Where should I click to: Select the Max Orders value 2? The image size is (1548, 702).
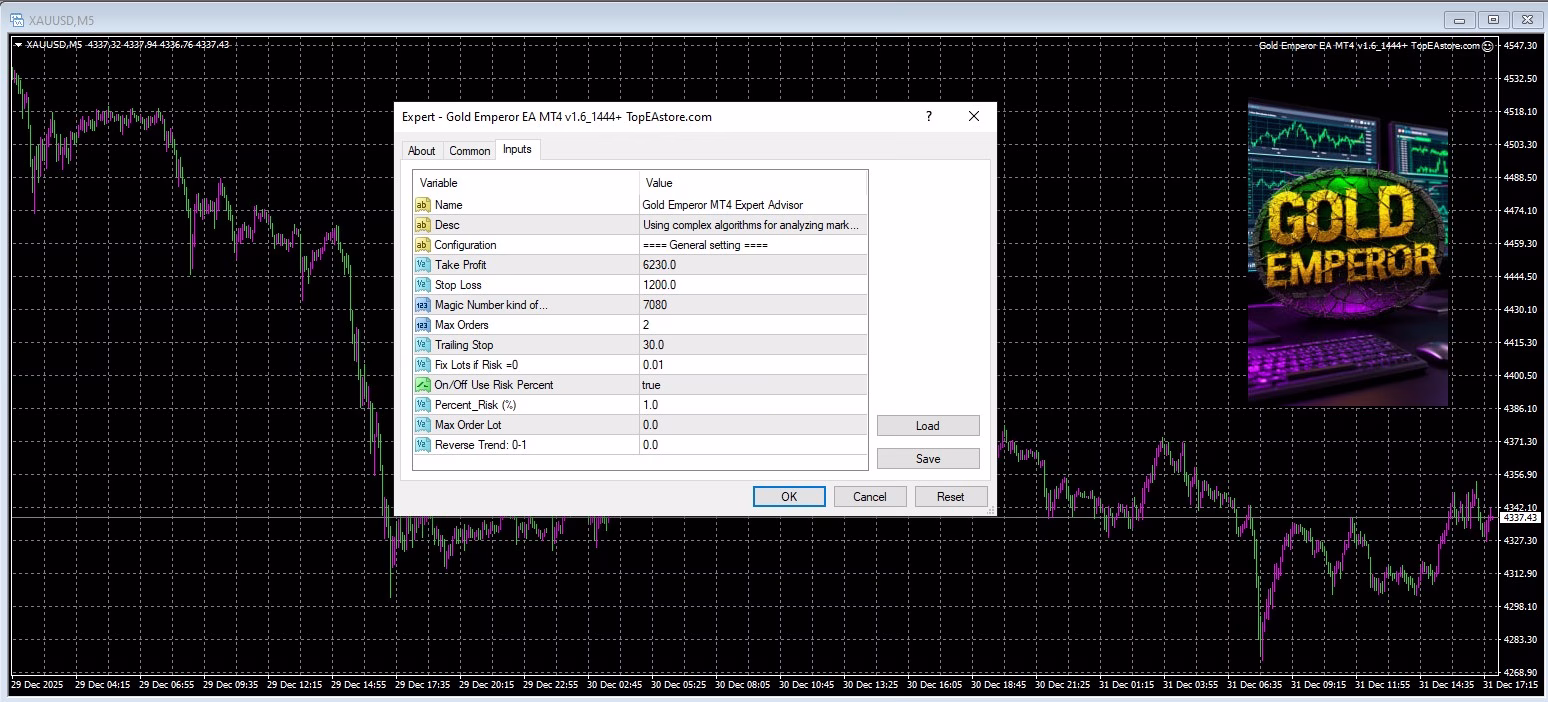pyautogui.click(x=753, y=325)
